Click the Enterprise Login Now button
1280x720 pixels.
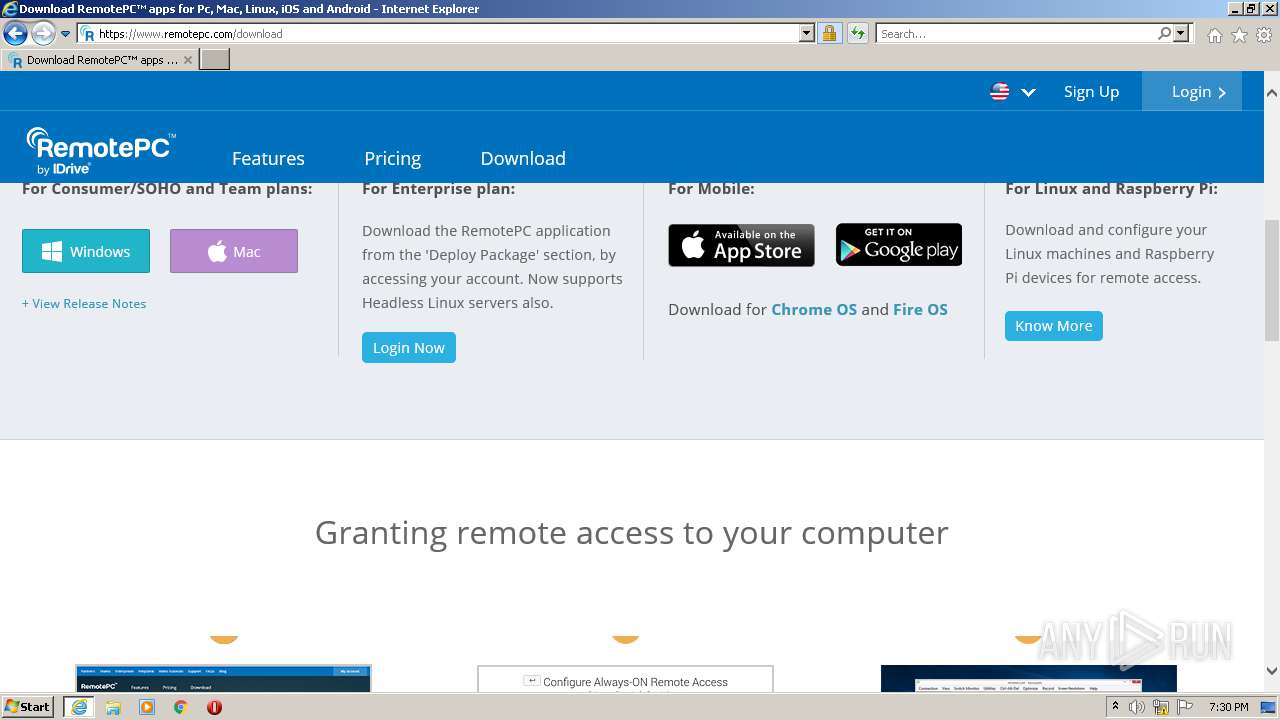coord(409,347)
